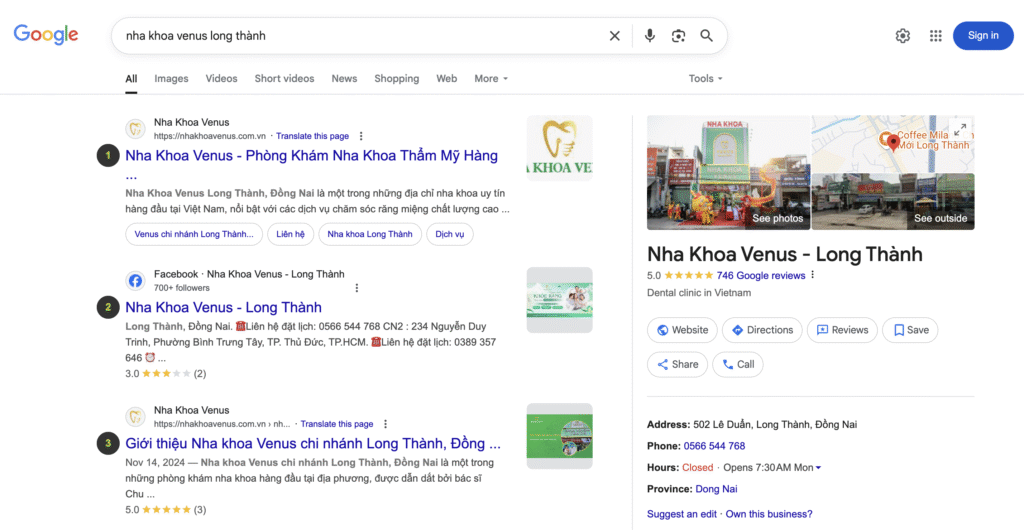The image size is (1024, 530).
Task: Expand the More search filters dropdown
Action: [x=490, y=78]
